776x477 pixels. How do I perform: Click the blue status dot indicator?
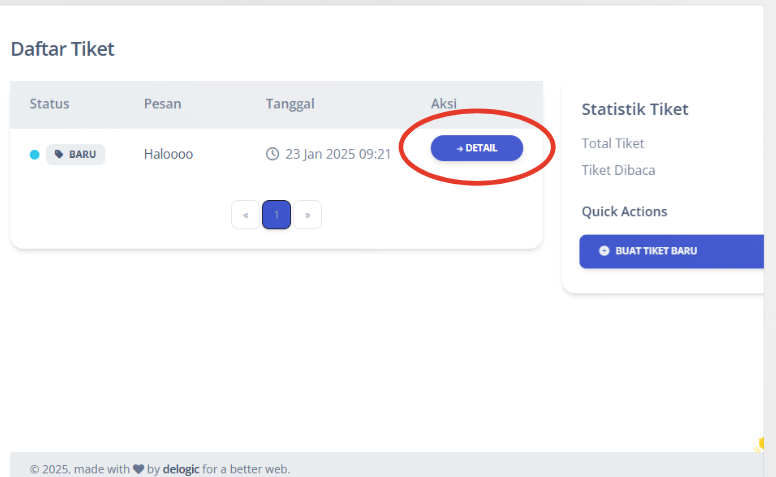point(35,154)
